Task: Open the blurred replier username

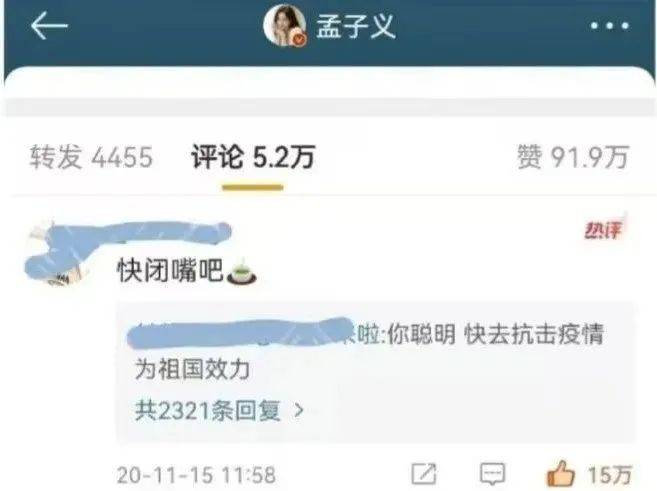Action: click(x=239, y=334)
